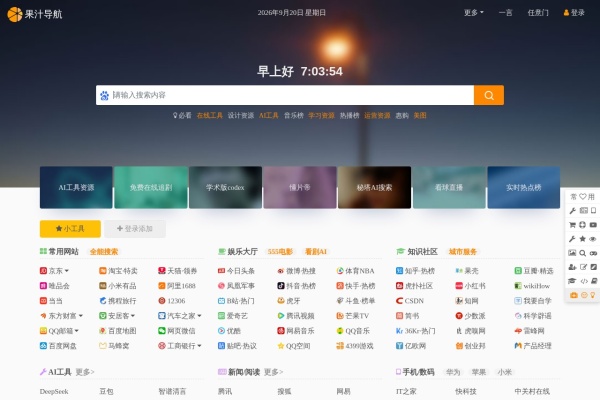Click the sidebar video player icon
The height and width of the screenshot is (400, 600).
[x=593, y=225]
